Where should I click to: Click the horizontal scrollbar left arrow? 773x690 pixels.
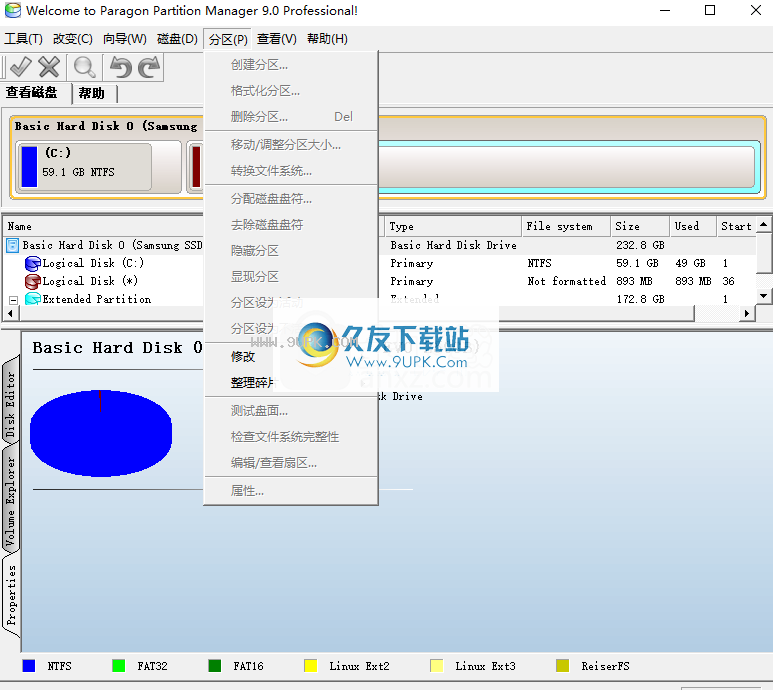(10, 313)
